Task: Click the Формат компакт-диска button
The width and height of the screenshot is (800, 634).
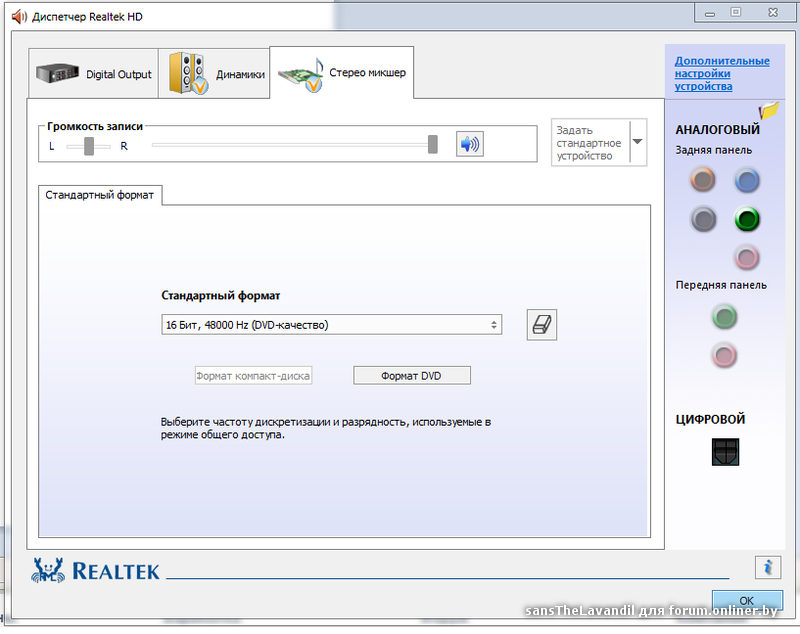Action: [253, 376]
